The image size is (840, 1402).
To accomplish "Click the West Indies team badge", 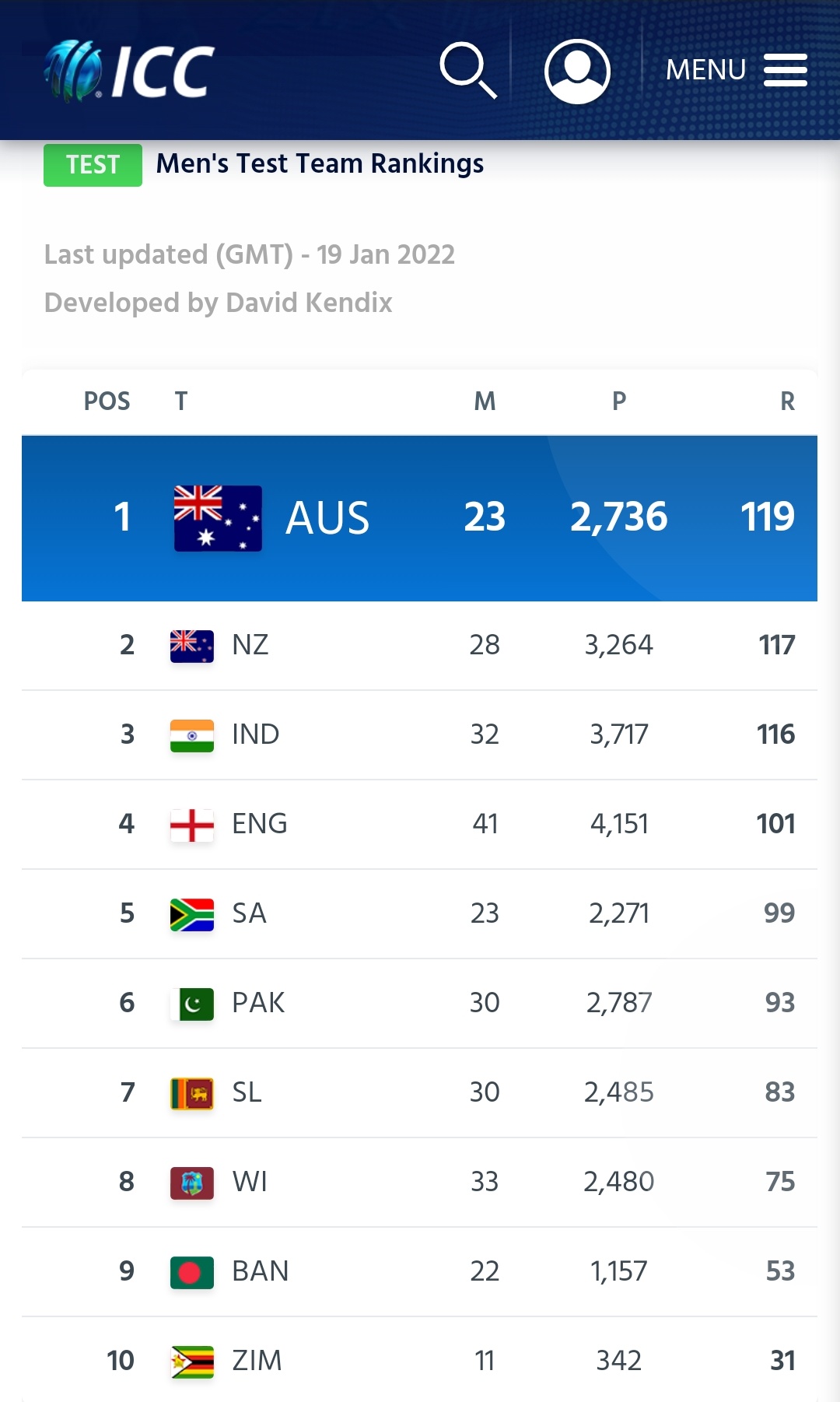I will click(192, 1183).
